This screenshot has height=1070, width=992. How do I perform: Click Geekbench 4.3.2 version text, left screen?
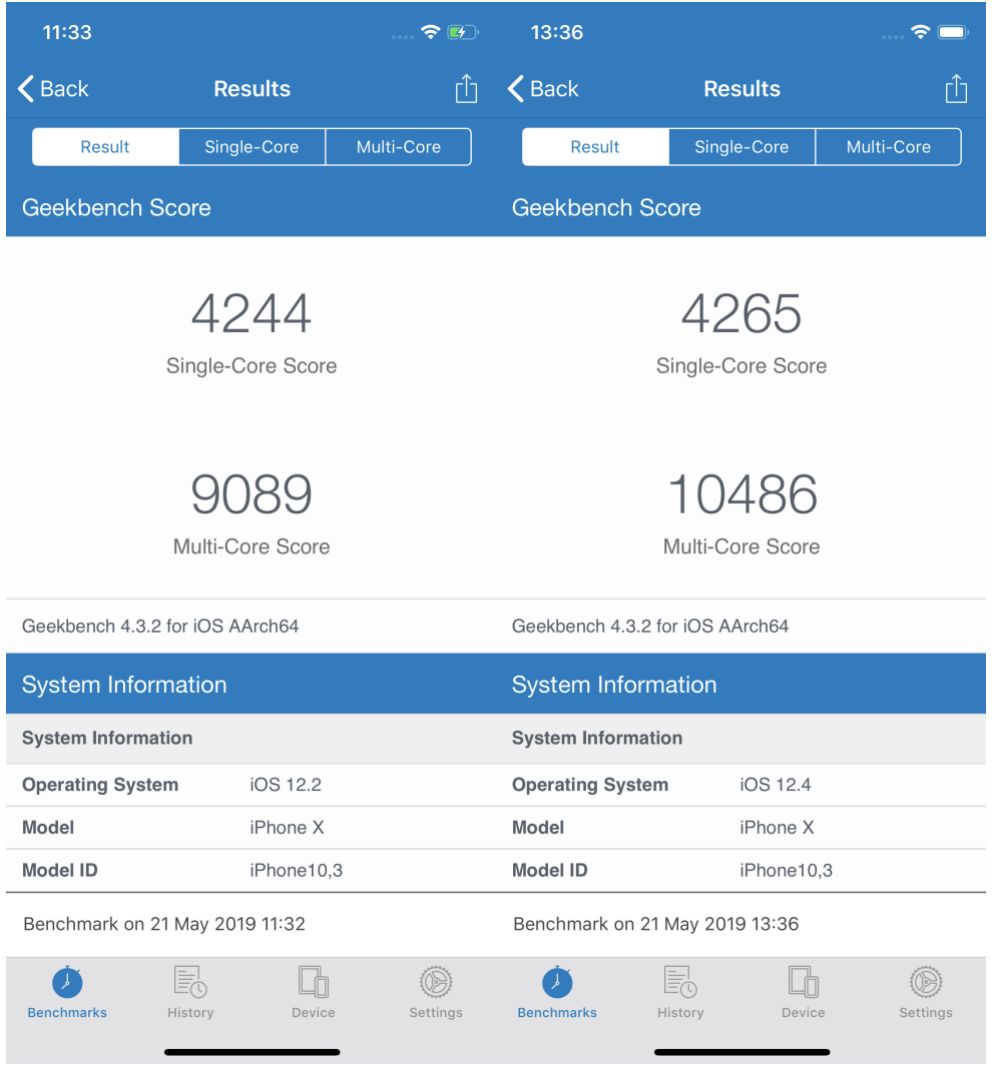pos(160,626)
